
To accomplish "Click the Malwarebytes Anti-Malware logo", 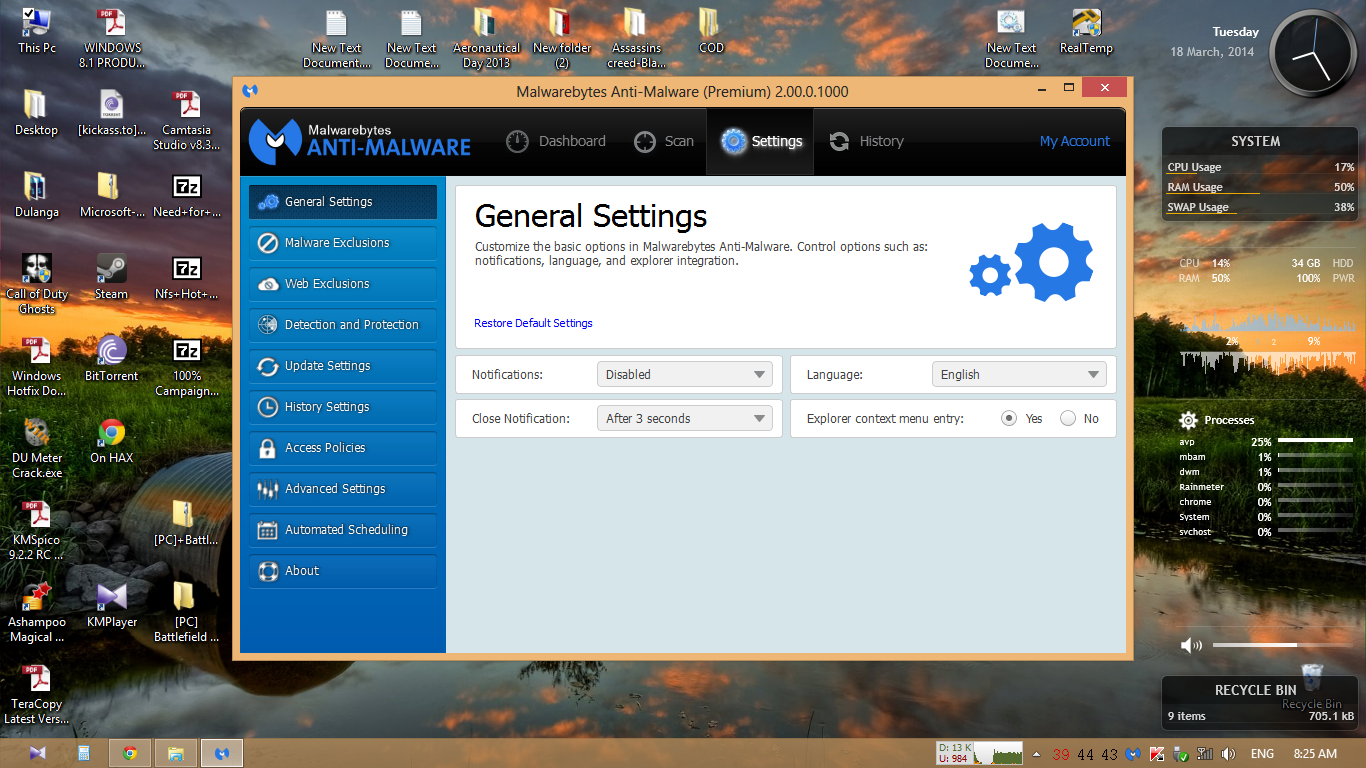I will pos(360,140).
